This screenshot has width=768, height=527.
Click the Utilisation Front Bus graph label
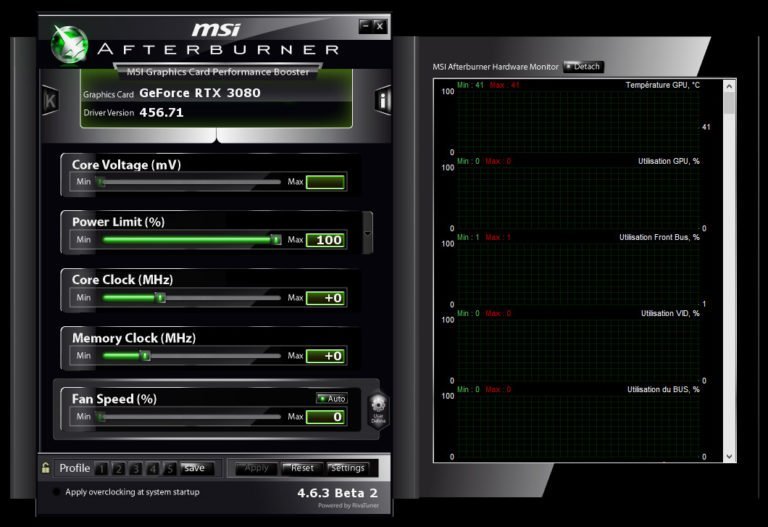(x=659, y=237)
